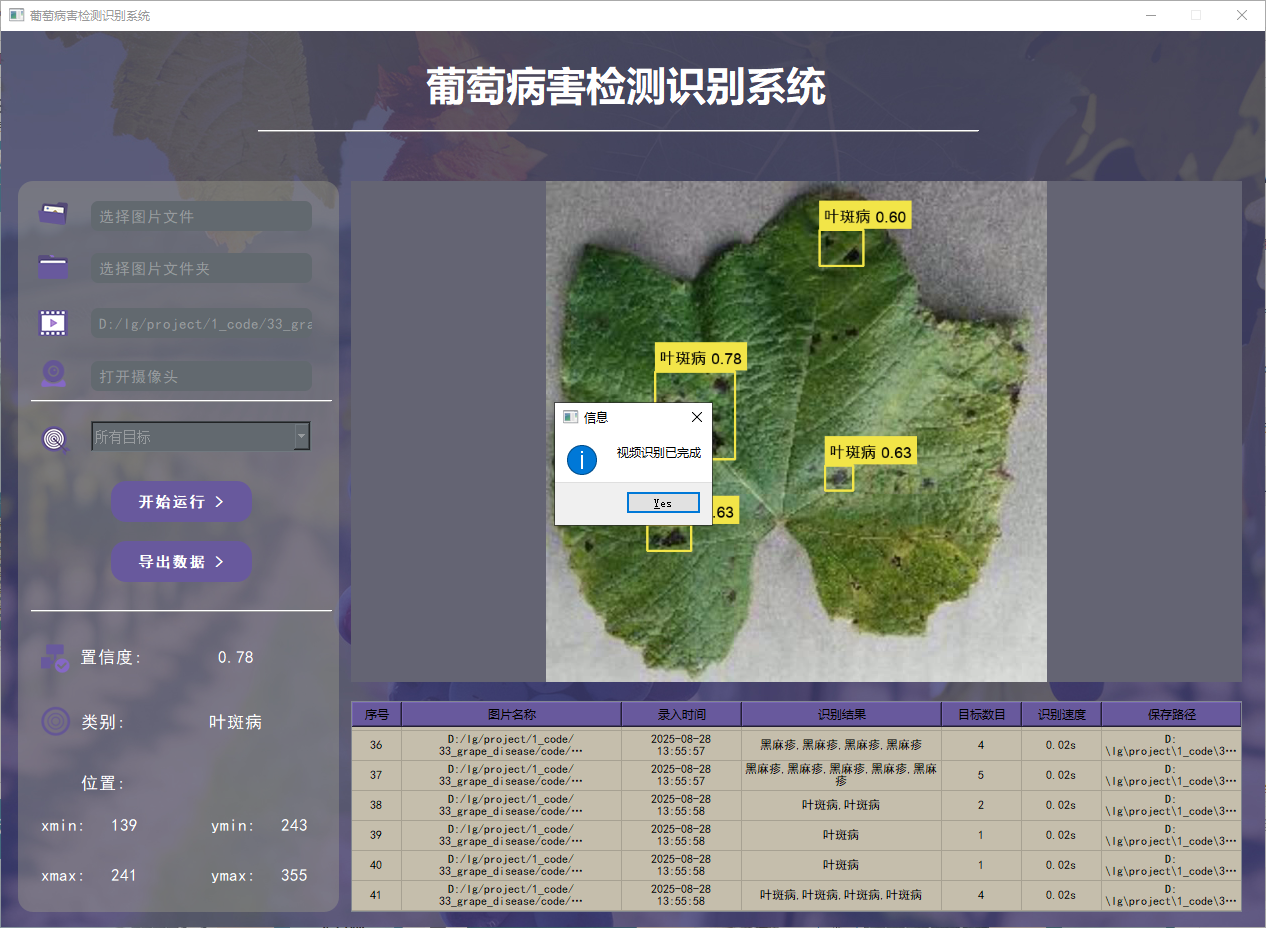Click the target filter icon beside 所有目标
Image resolution: width=1266 pixels, height=928 pixels.
55,438
